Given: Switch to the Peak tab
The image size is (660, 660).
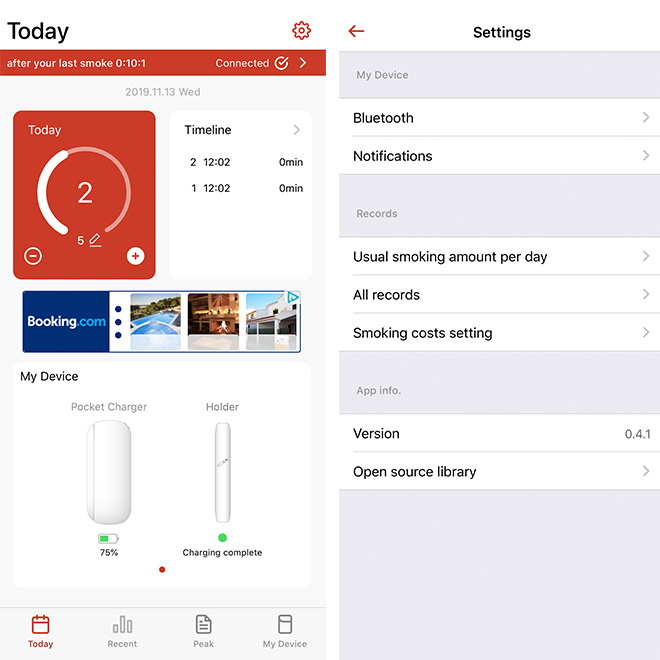Looking at the screenshot, I should coord(204,631).
